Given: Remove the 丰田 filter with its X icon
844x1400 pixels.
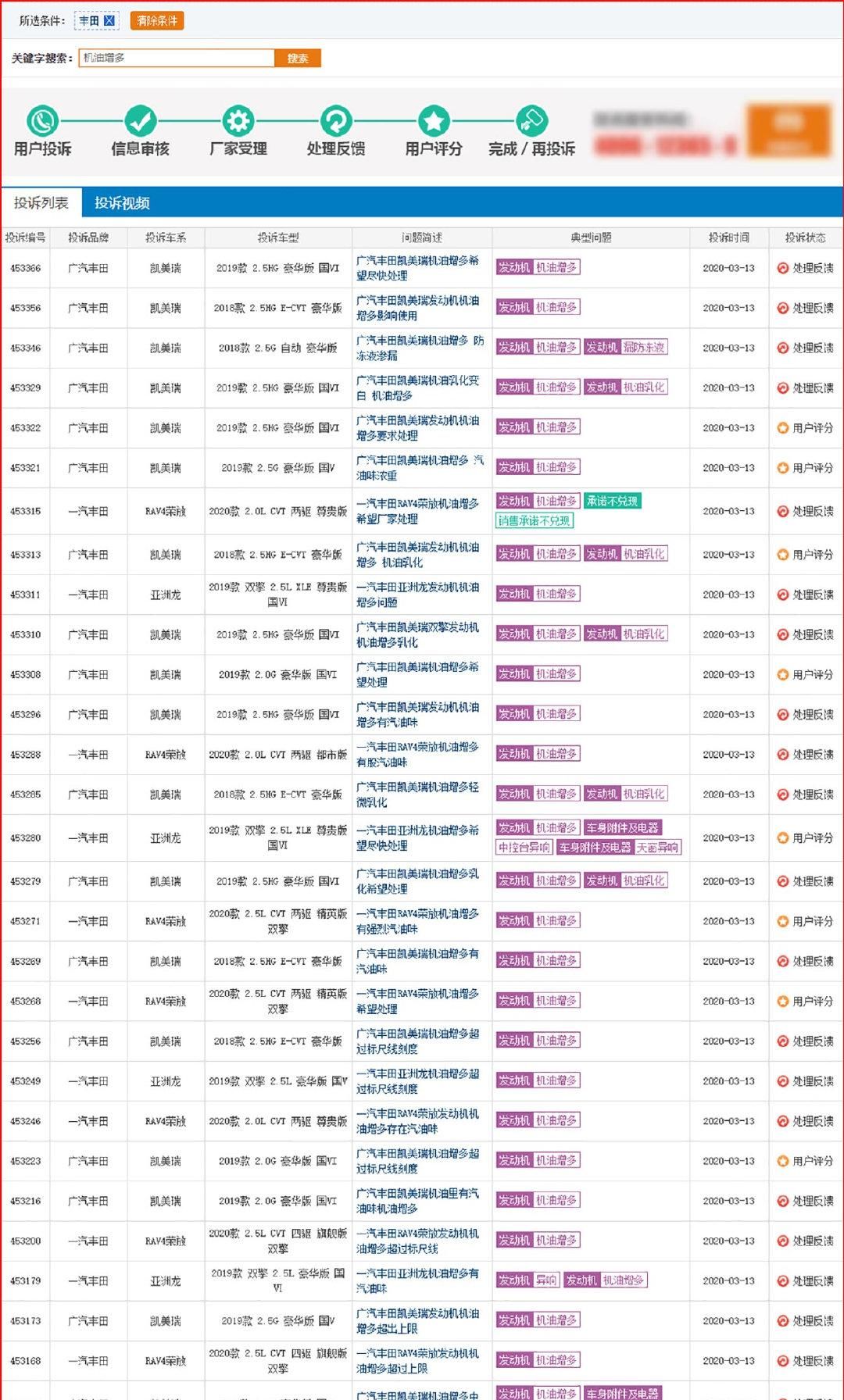Looking at the screenshot, I should pos(109,21).
